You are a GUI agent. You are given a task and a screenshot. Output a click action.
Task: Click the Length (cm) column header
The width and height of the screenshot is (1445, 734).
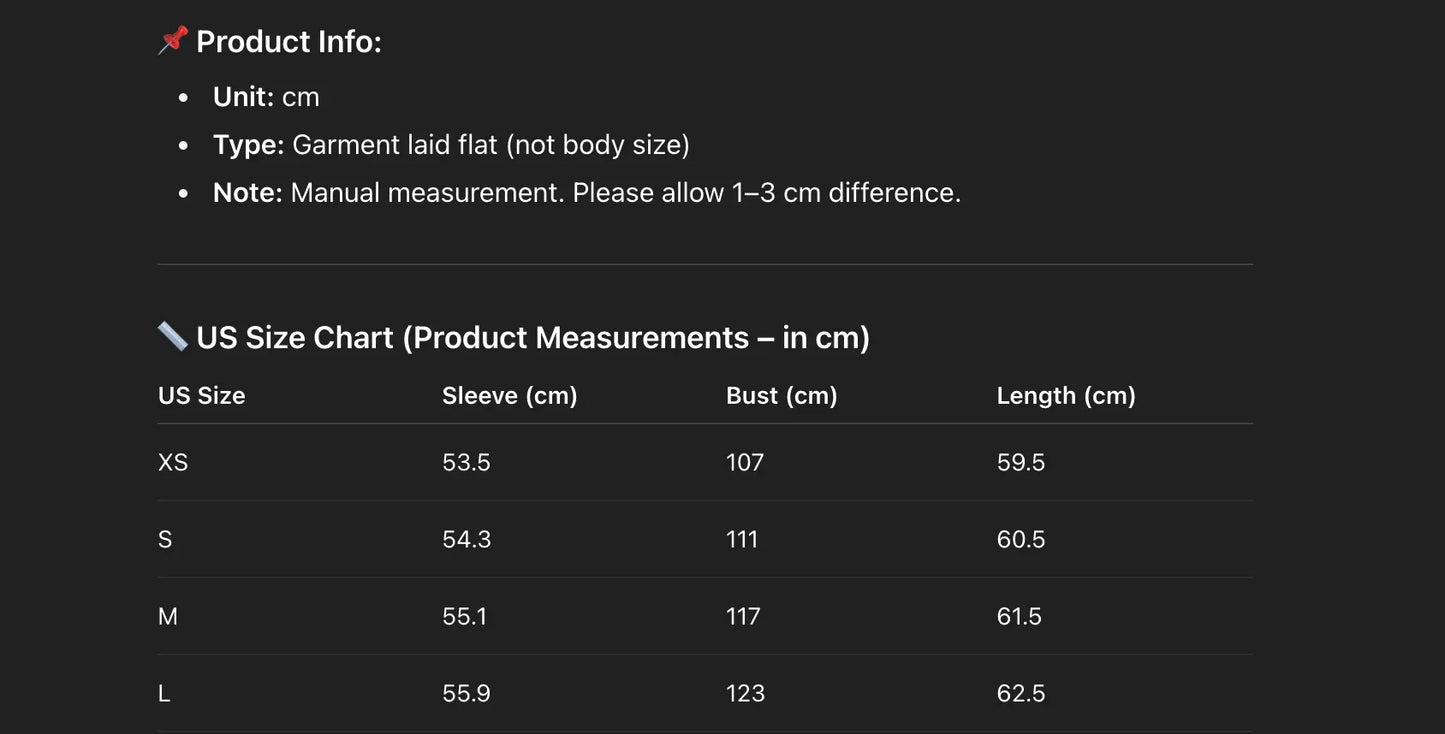point(1066,396)
